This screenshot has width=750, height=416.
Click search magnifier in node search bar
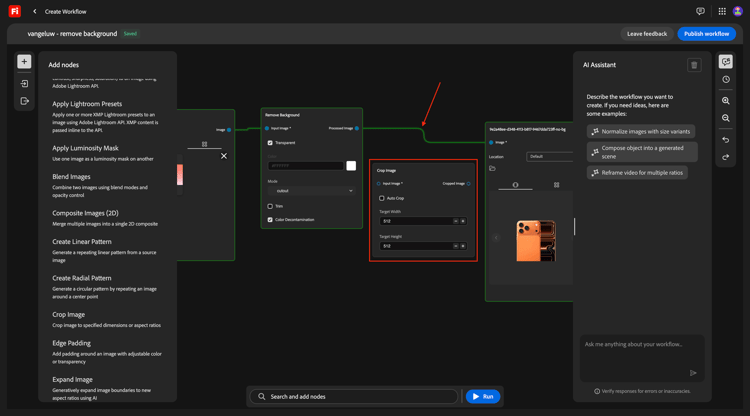(x=262, y=396)
